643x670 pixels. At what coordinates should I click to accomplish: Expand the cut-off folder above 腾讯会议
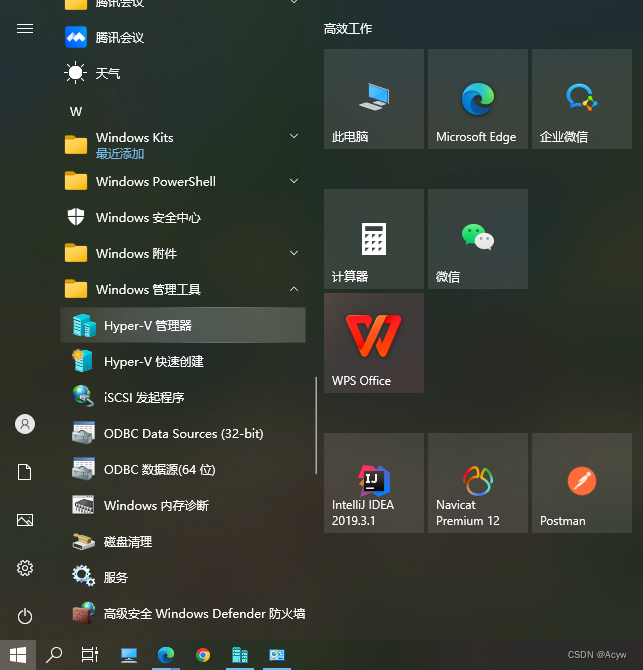pos(183,5)
